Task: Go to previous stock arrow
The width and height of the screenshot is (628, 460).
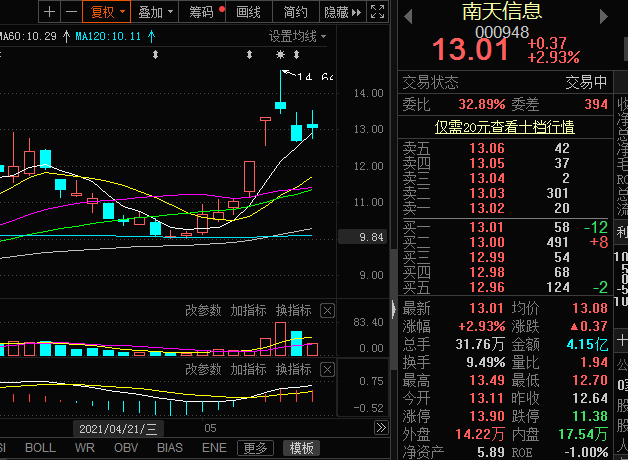Action: point(408,17)
